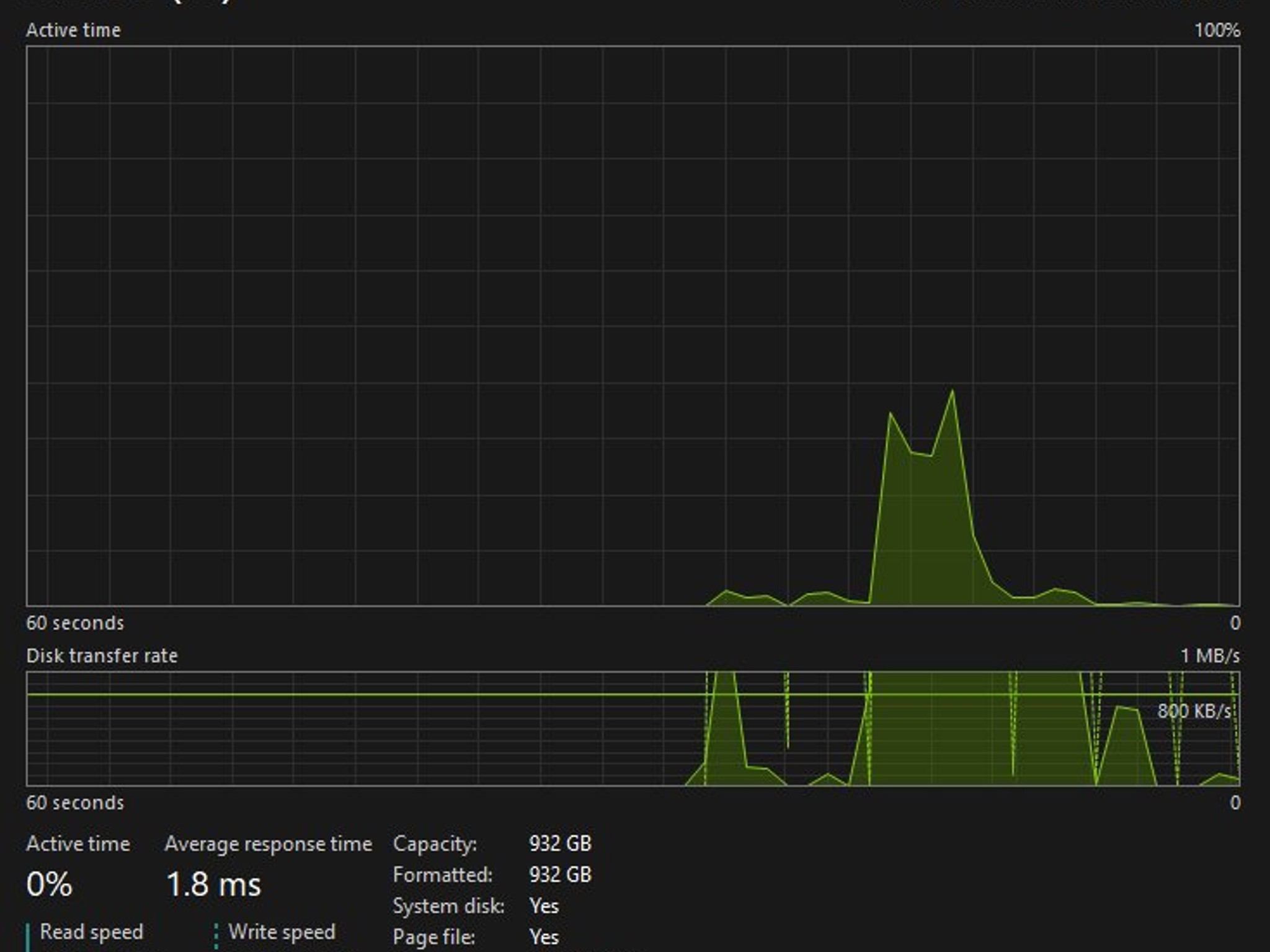Click the Read speed legend label

coord(91,932)
